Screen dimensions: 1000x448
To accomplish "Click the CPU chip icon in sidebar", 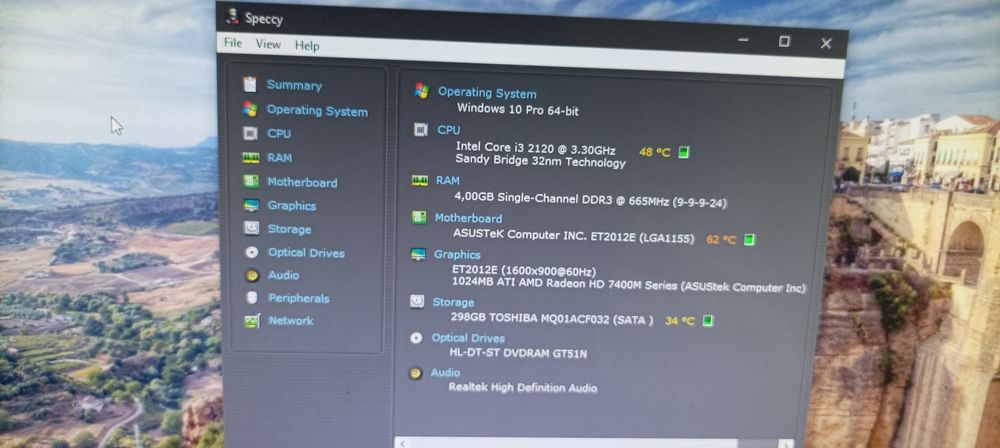I will (x=250, y=133).
